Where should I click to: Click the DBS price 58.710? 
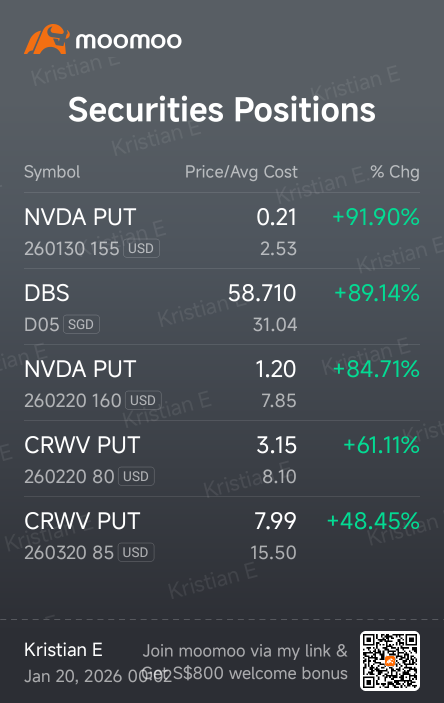pos(262,293)
